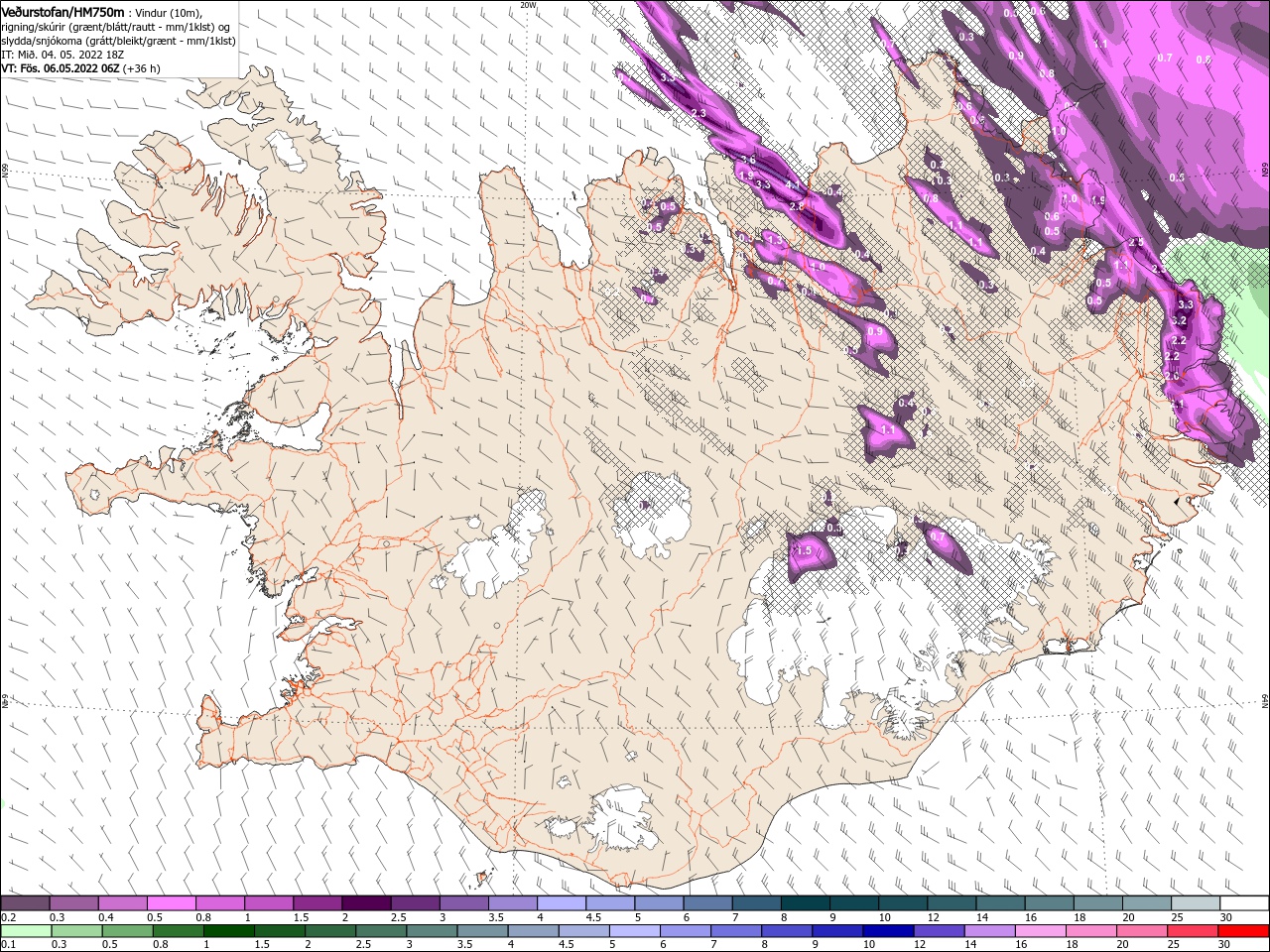Click the 3.6 precipitation value on north coast
1270x952 pixels.
click(748, 161)
